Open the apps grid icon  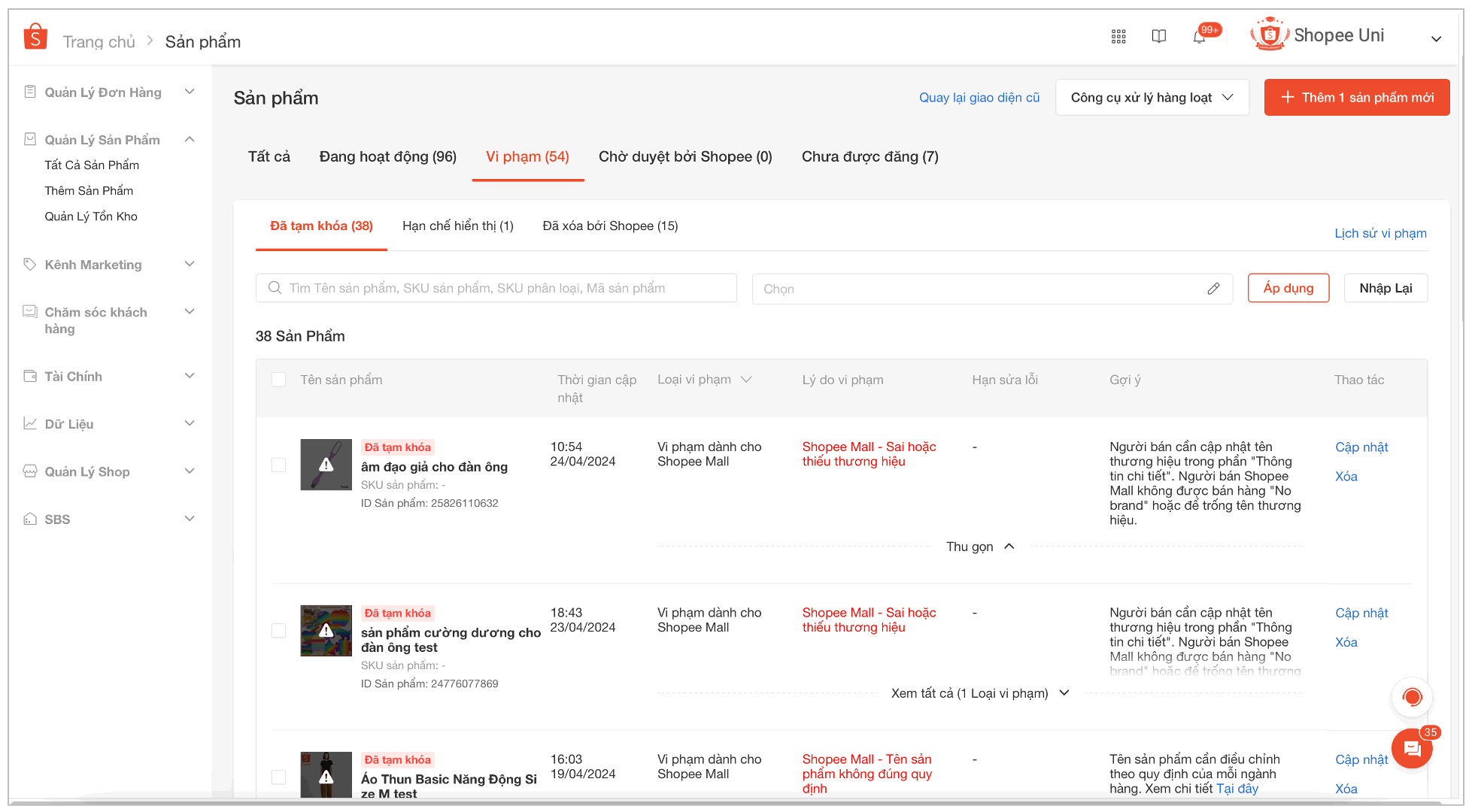(1118, 36)
